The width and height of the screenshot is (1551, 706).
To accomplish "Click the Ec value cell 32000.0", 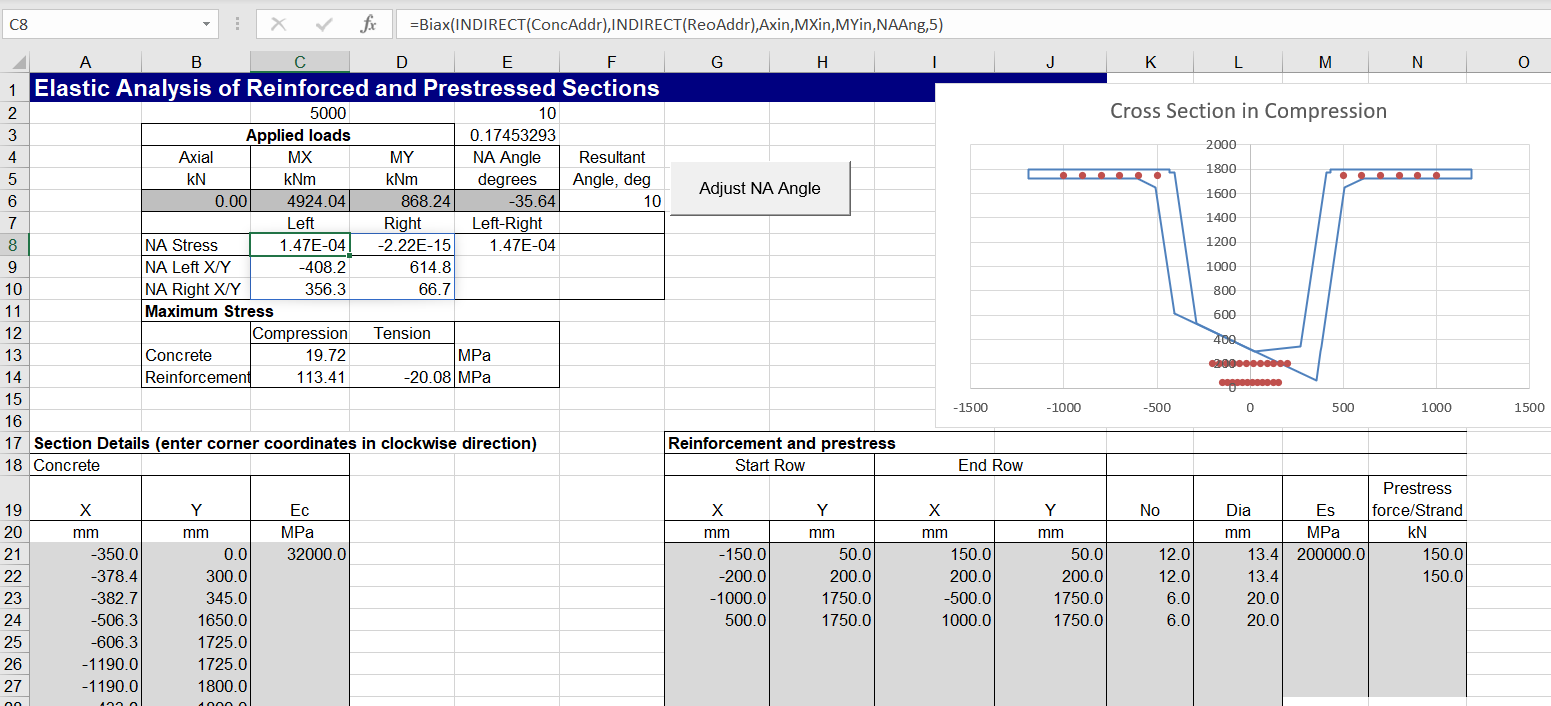I will point(300,553).
